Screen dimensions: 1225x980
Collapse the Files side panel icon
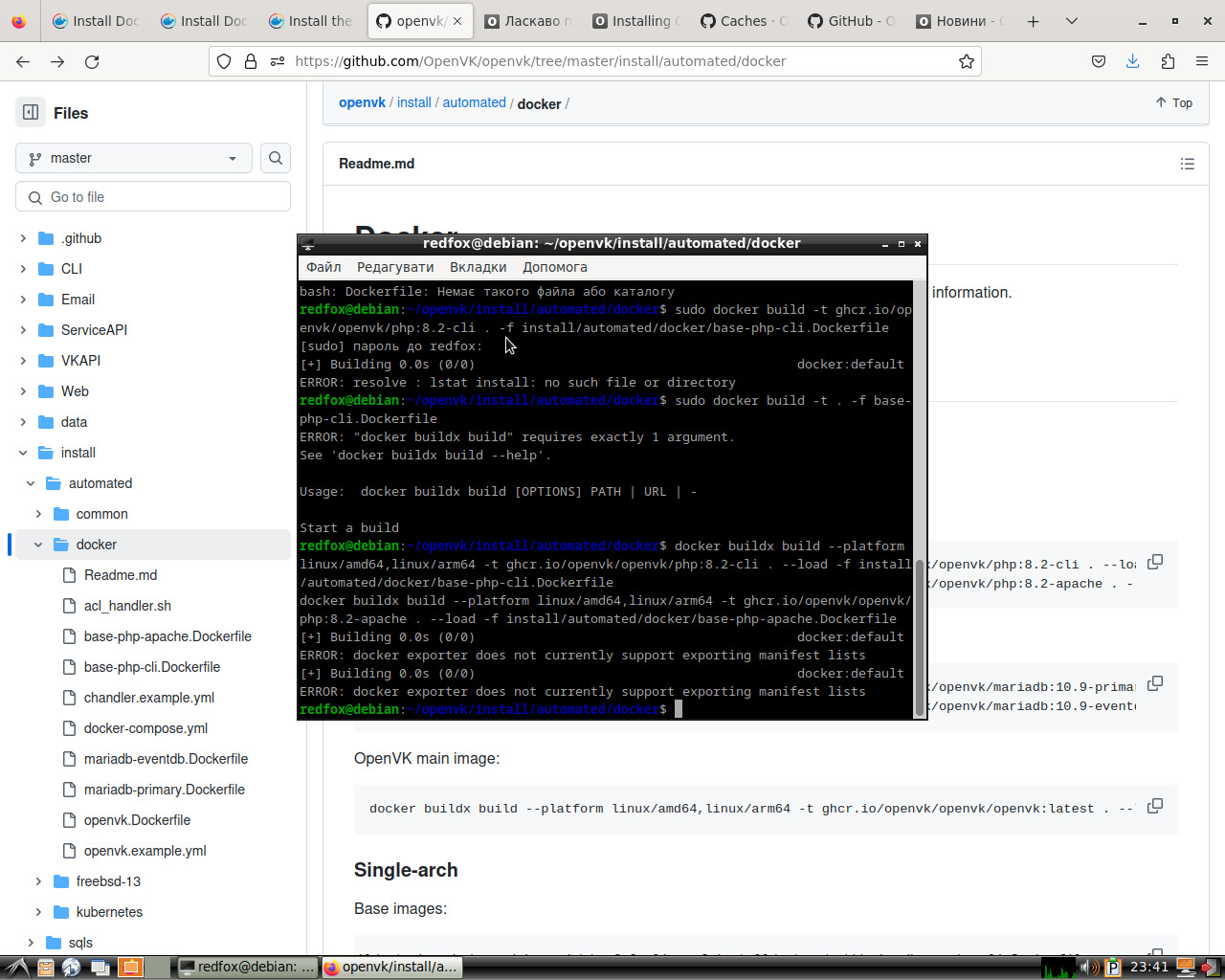click(31, 112)
